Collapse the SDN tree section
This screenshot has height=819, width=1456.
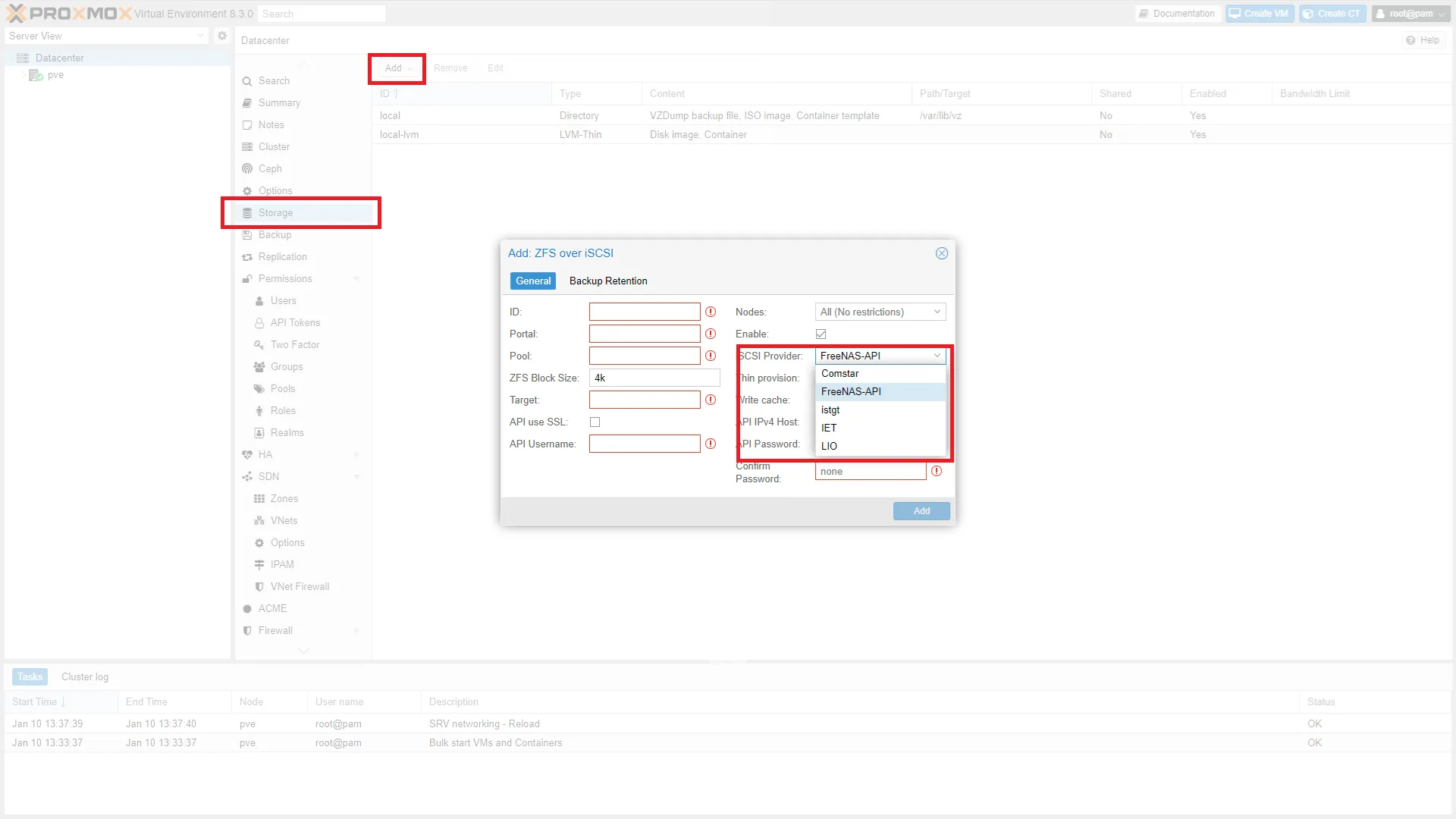point(356,476)
